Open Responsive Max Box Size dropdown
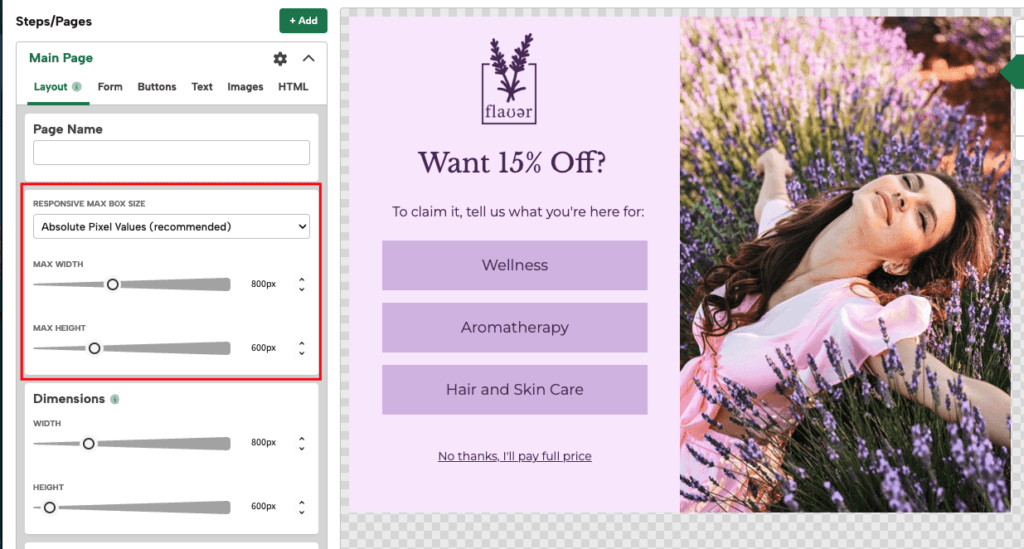This screenshot has height=549, width=1024. click(x=171, y=227)
